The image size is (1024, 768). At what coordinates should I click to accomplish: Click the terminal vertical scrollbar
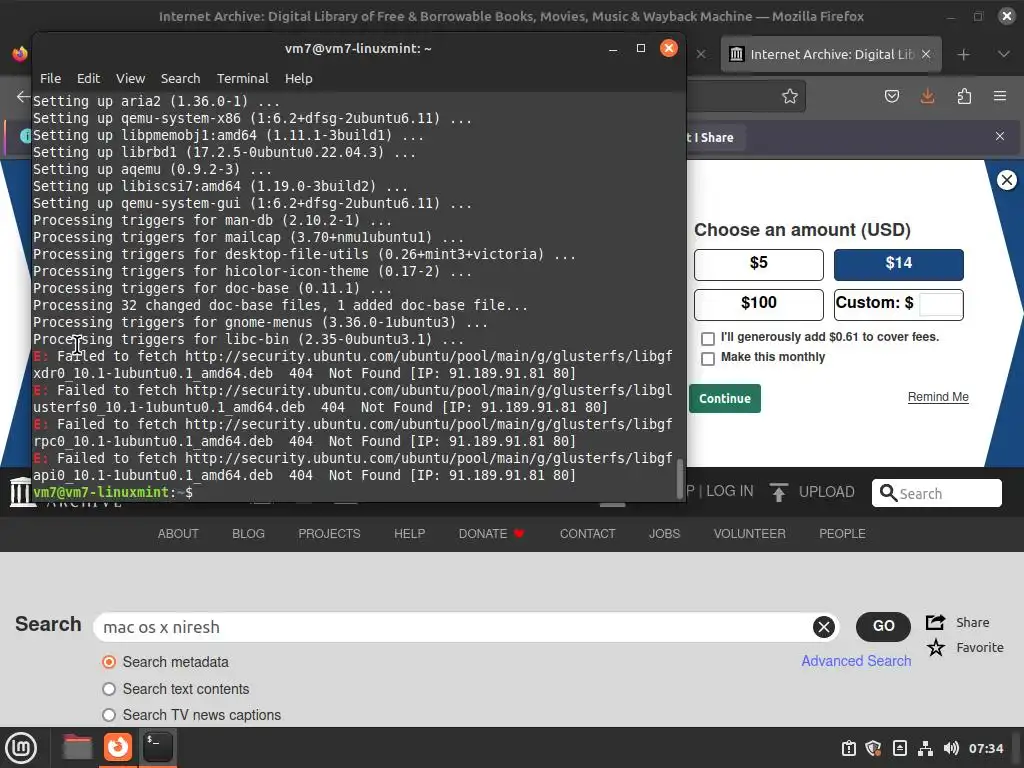click(680, 478)
